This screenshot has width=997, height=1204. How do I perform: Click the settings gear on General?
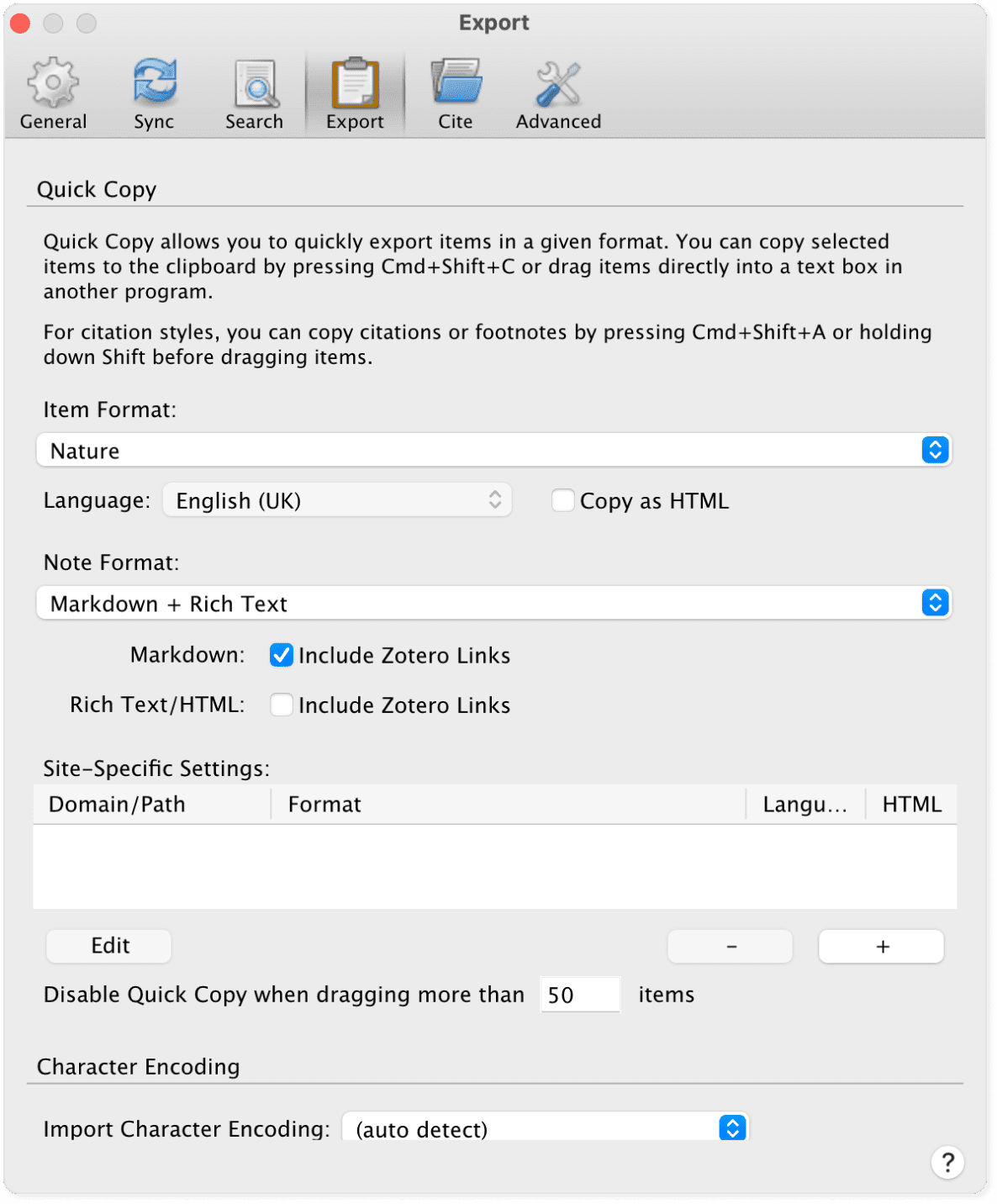coord(53,80)
